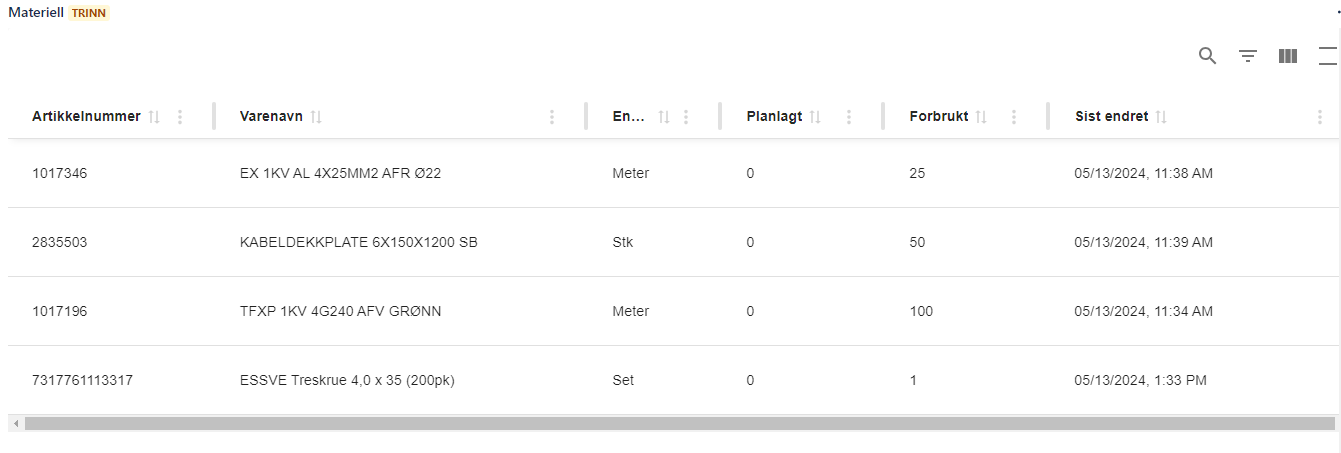Select the KABELDEKKPLATE 6X150X1200 SB row
Image resolution: width=1341 pixels, height=453 pixels.
(358, 242)
